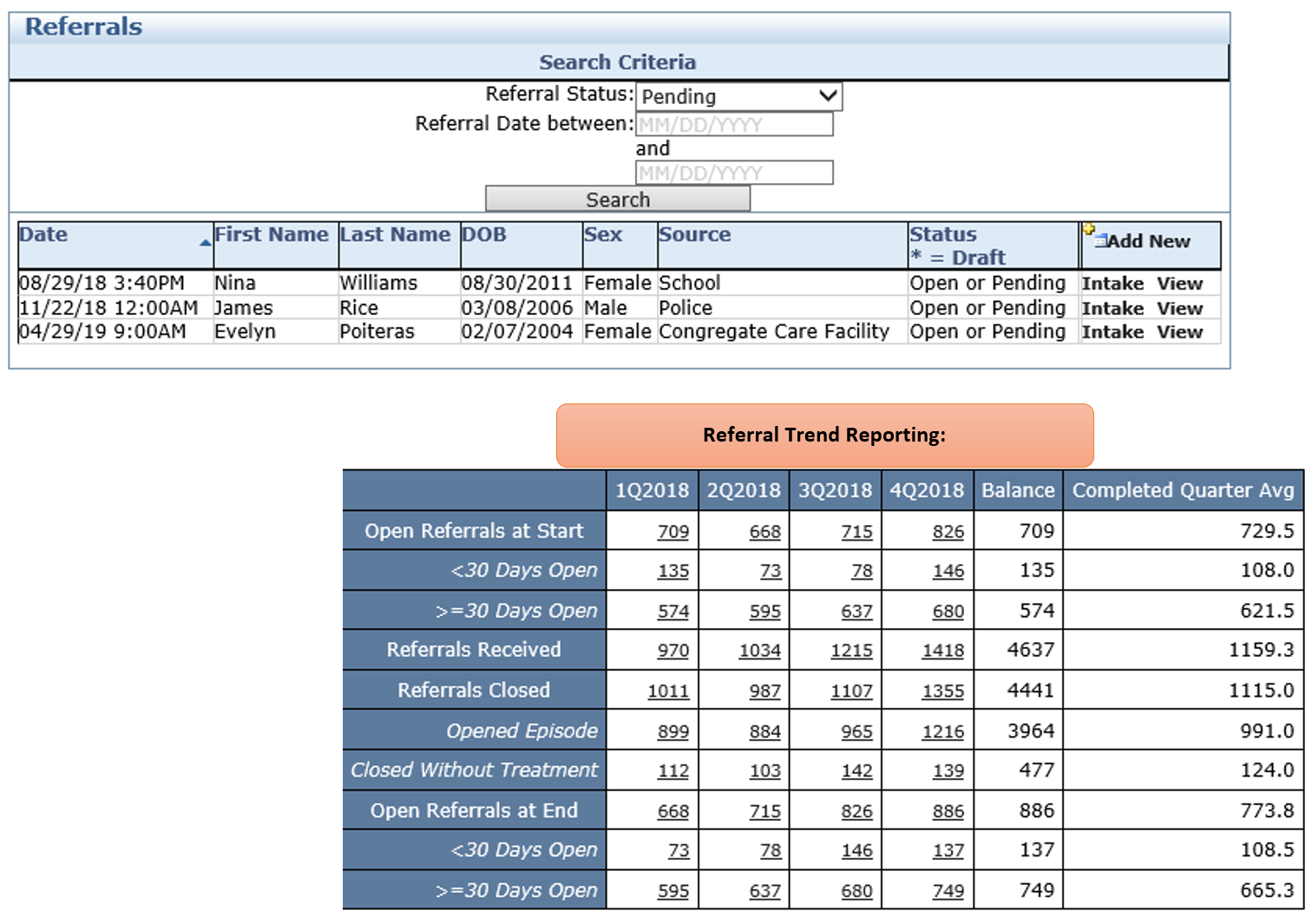View referral for James Rice

coord(1179,308)
